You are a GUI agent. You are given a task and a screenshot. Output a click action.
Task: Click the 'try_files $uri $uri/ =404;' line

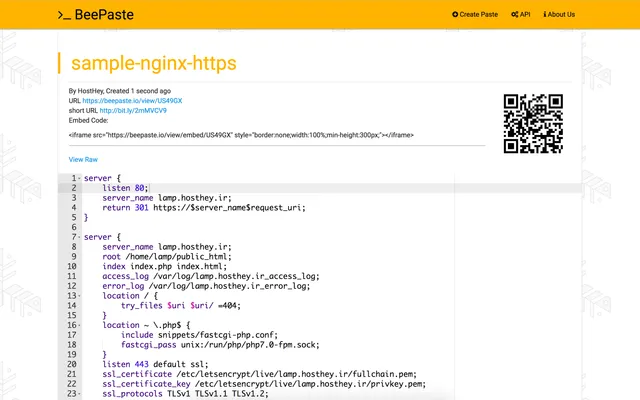click(181, 306)
